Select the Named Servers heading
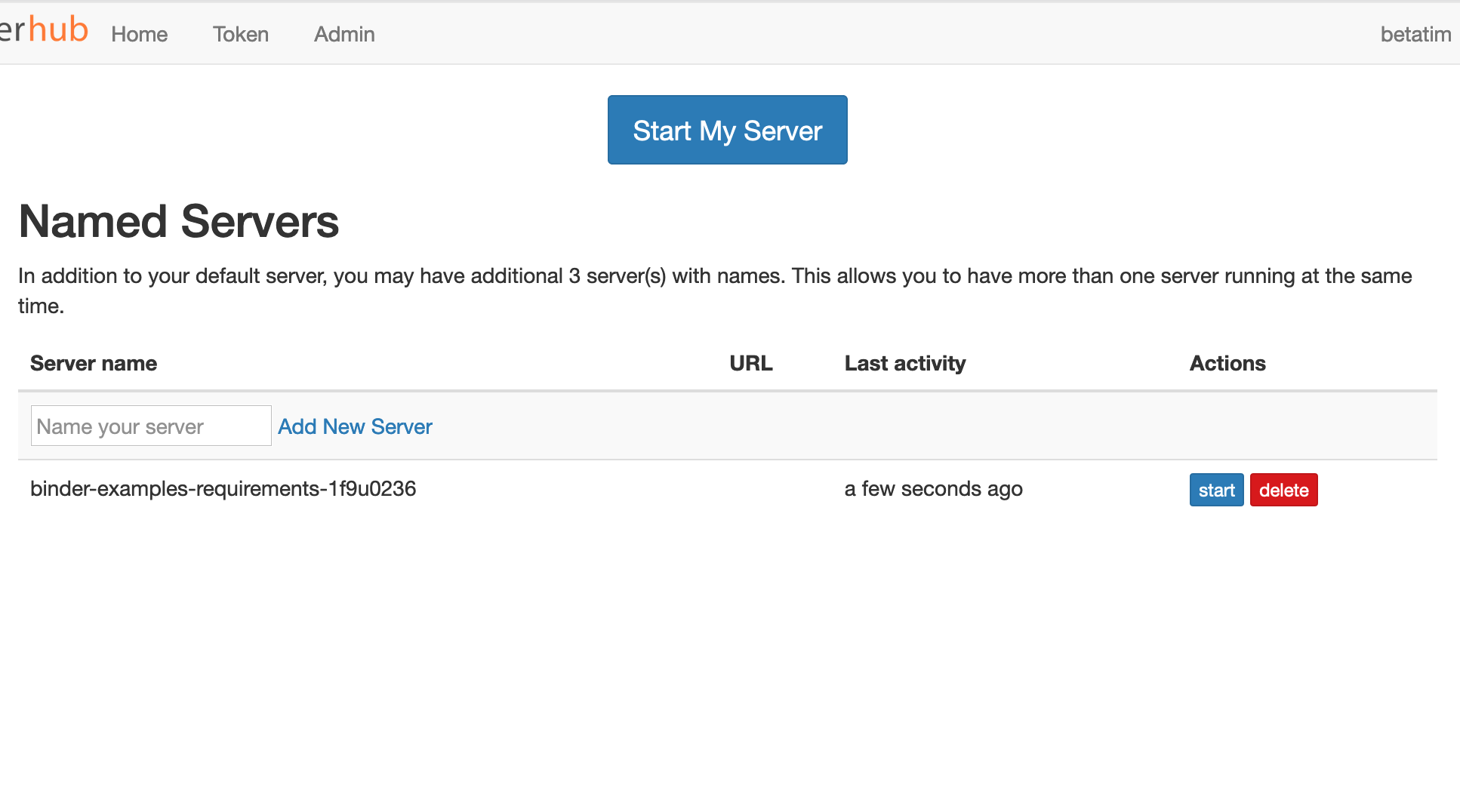Viewport: 1460px width, 812px height. coord(179,222)
